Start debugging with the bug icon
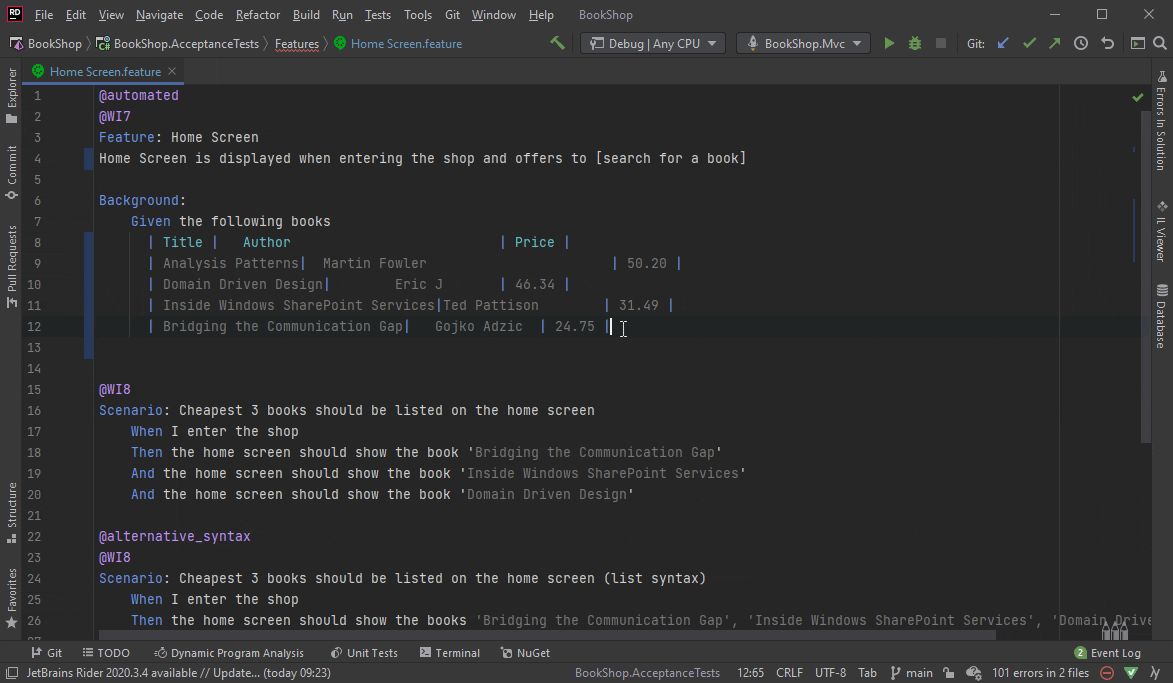Viewport: 1173px width, 683px height. [913, 43]
